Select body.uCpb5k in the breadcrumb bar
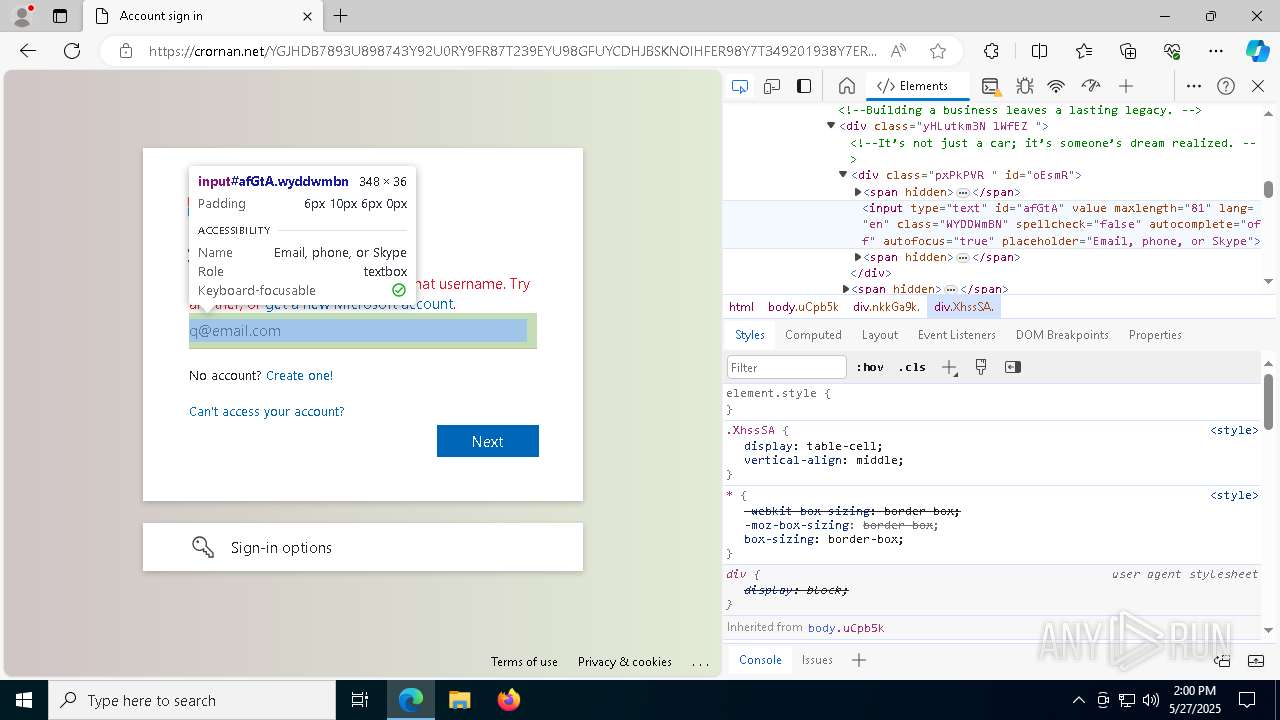This screenshot has width=1280, height=720. coord(803,307)
